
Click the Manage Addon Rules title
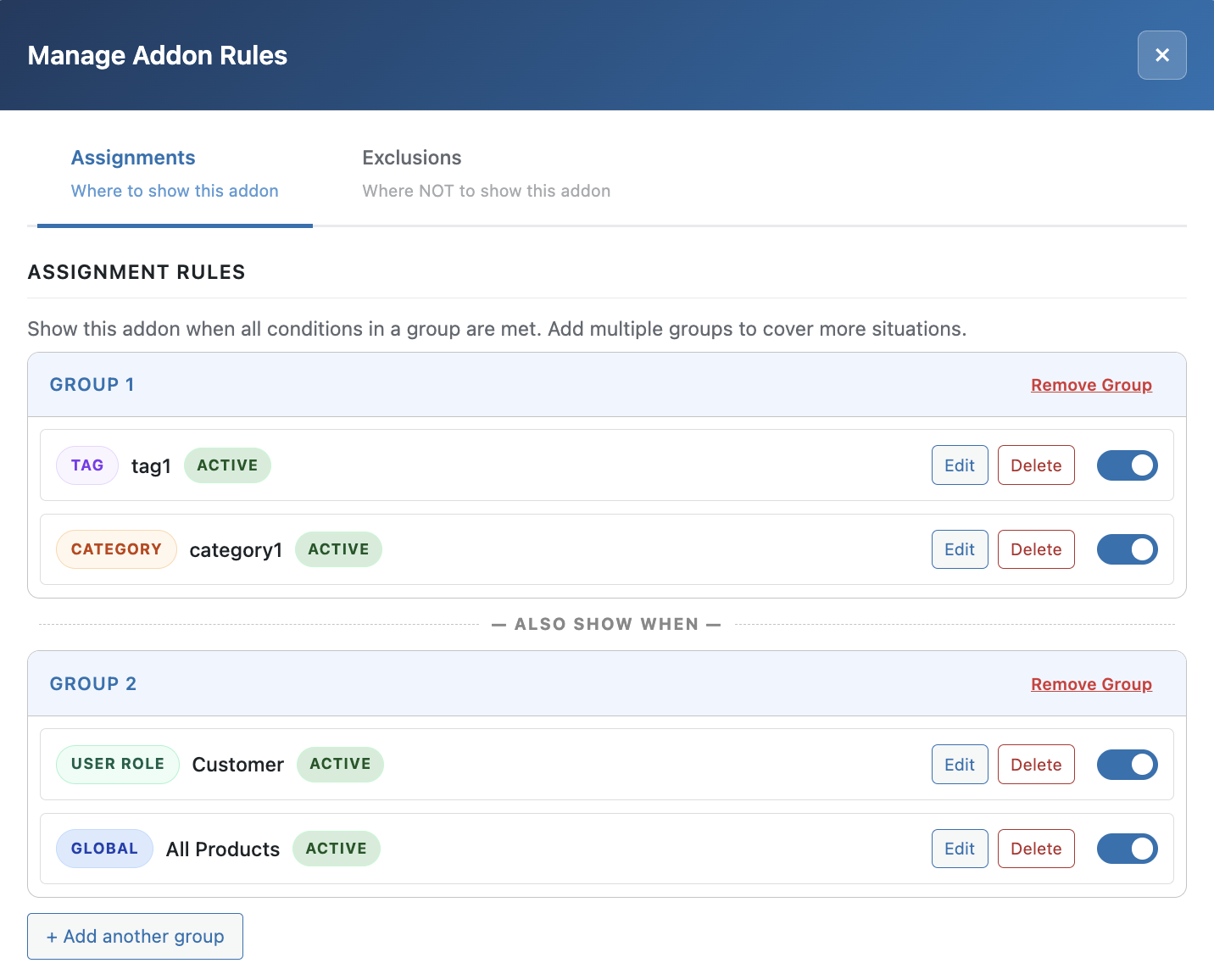click(x=158, y=55)
